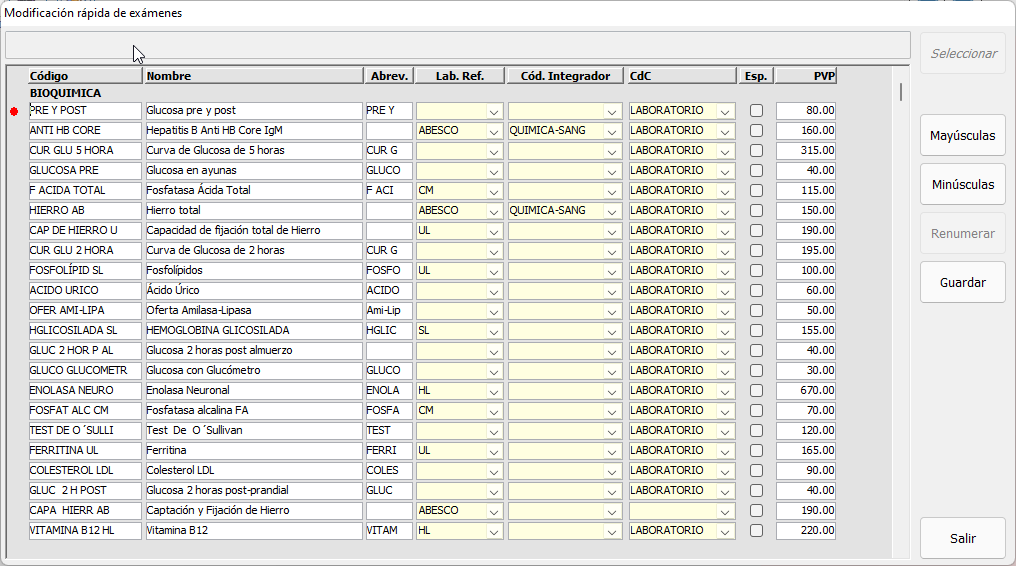
Task: Open the Lab. Ref. dropdown for HEMOGLOBINA GLICOSILADA
Action: [x=494, y=331]
